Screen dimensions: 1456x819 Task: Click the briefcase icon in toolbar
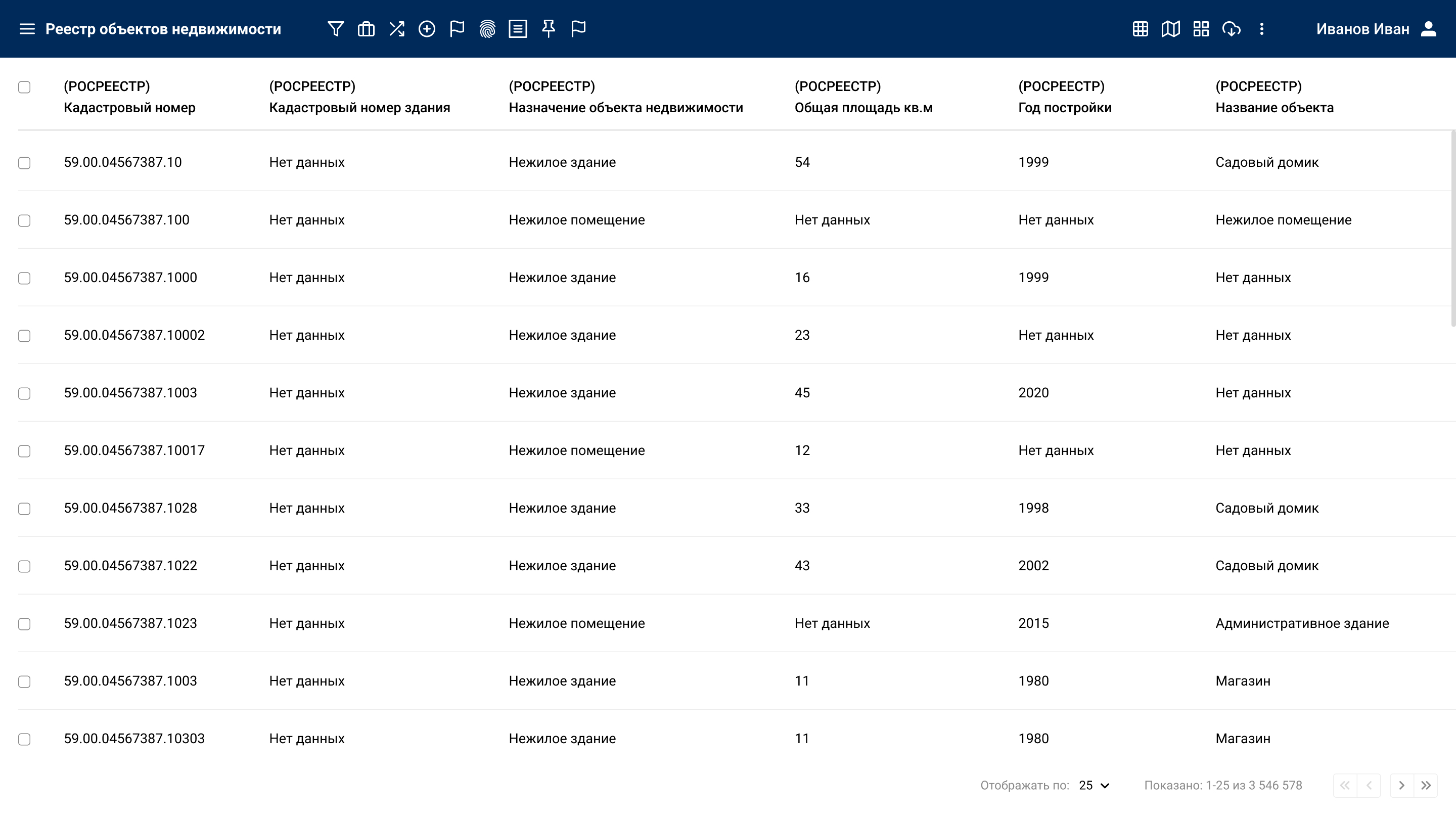(x=366, y=29)
